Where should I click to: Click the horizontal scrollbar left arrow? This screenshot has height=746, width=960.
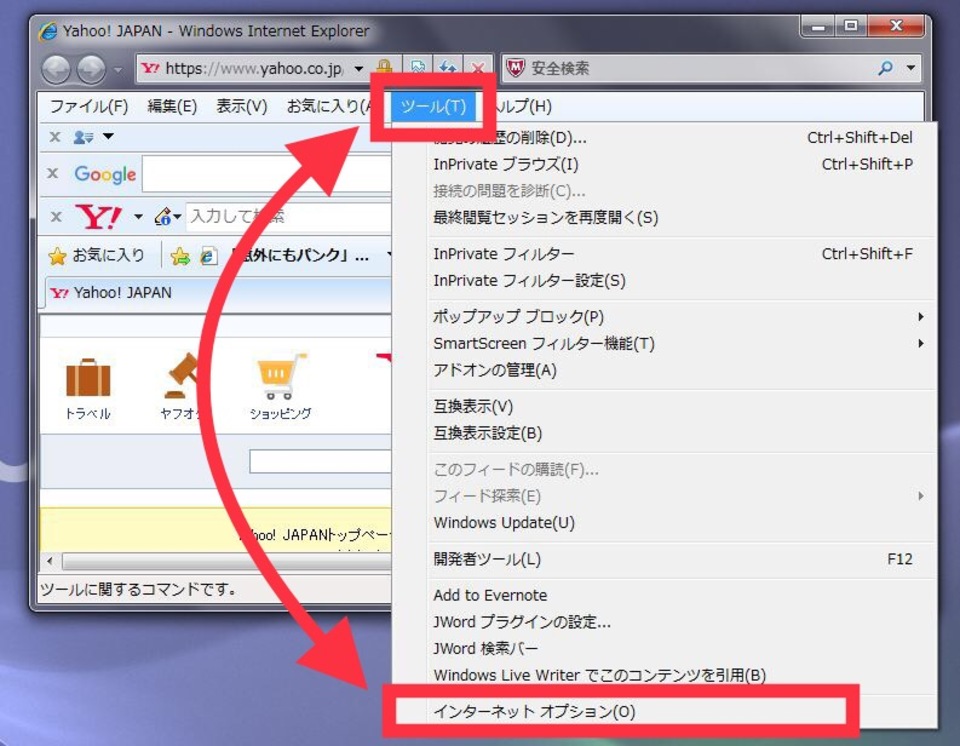[x=50, y=561]
